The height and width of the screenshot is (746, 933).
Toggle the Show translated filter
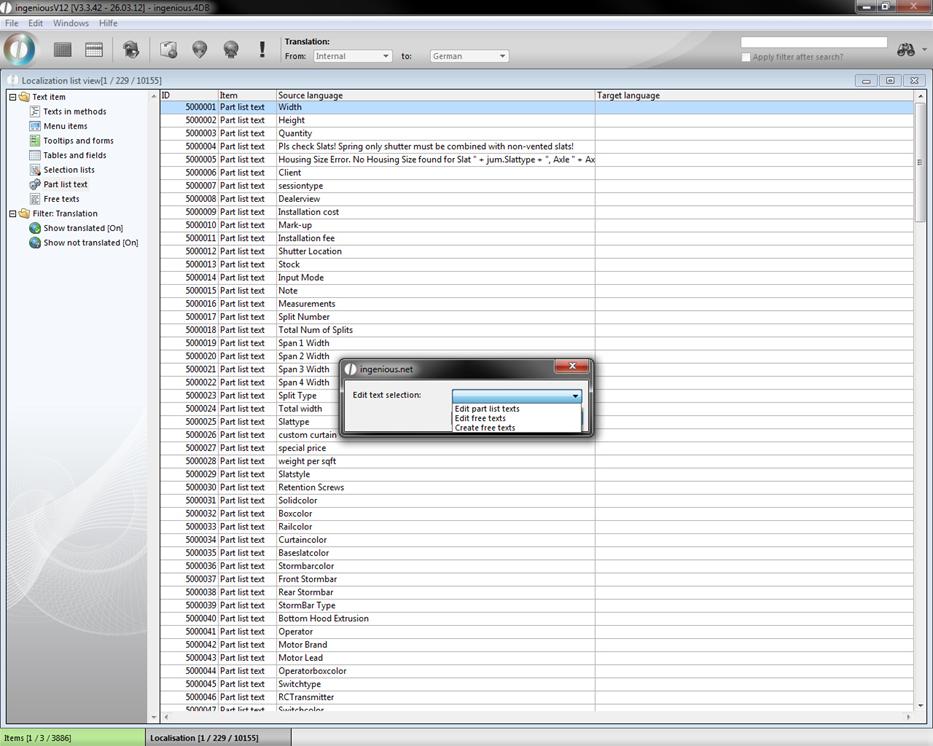point(82,228)
